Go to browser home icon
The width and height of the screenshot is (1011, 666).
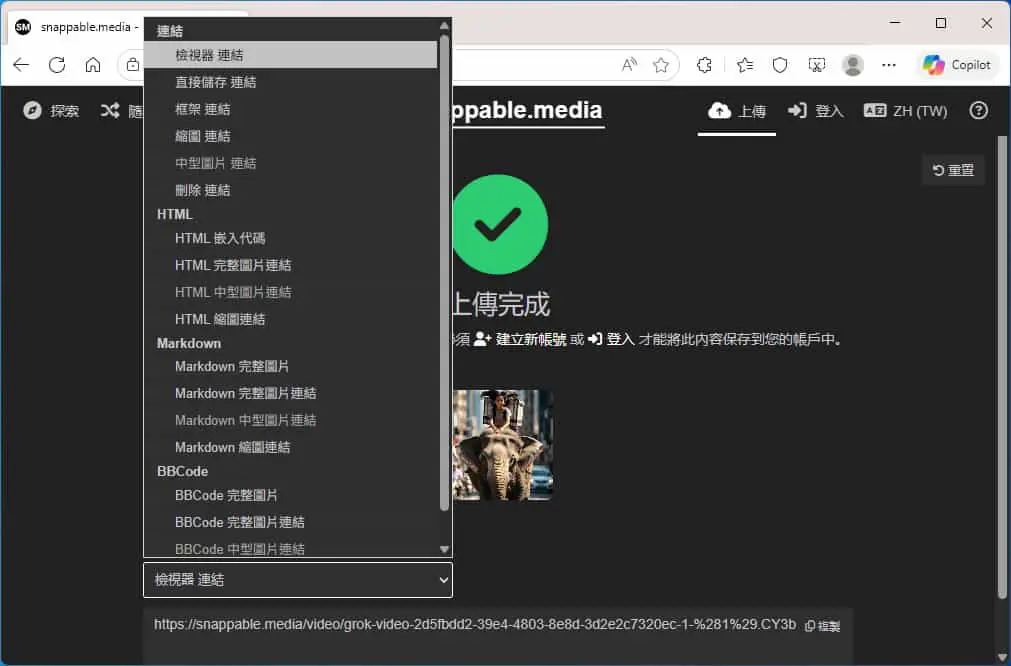93,64
